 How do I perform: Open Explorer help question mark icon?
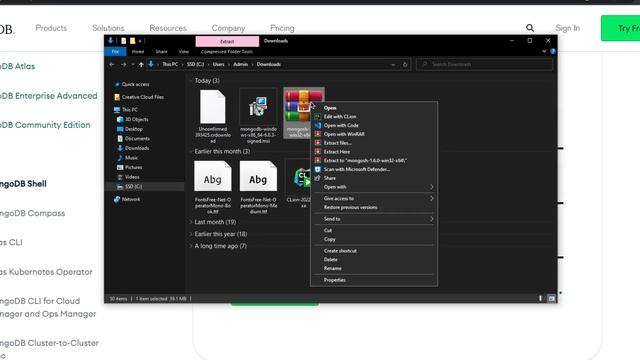553,51
